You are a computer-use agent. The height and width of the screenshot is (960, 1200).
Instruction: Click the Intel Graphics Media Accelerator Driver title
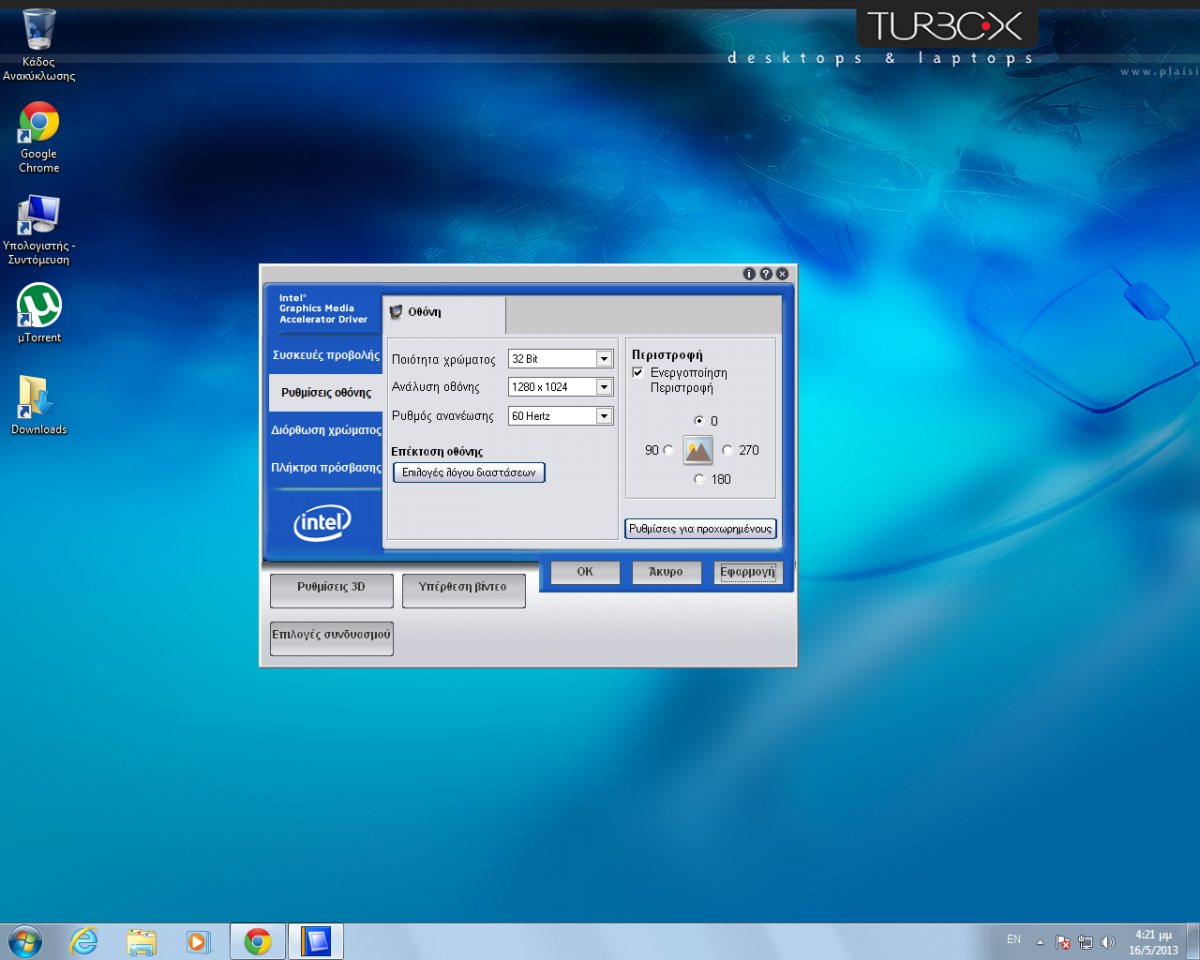(323, 308)
